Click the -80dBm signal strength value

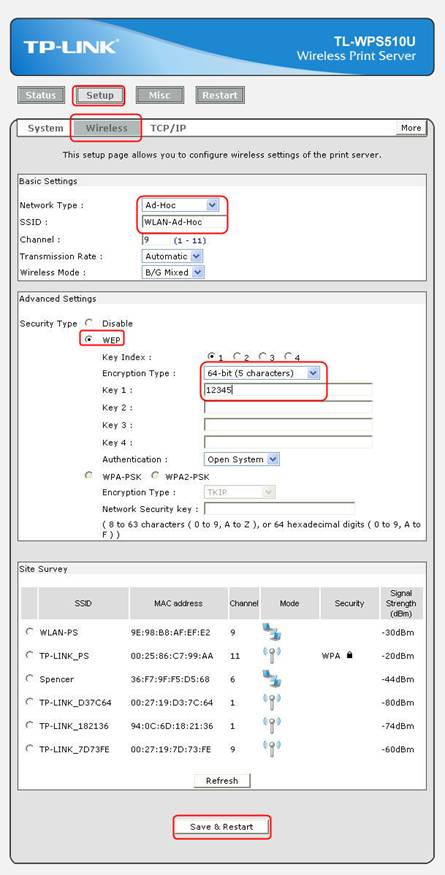coord(400,703)
